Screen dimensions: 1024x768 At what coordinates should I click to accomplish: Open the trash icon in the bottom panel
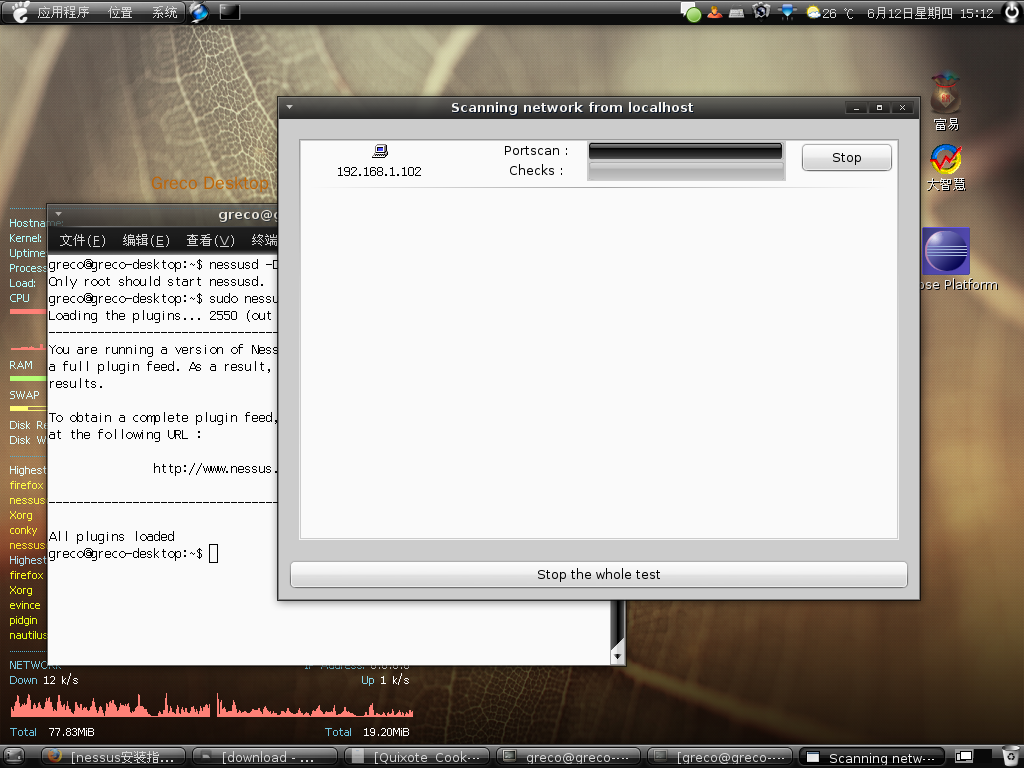[1010, 756]
